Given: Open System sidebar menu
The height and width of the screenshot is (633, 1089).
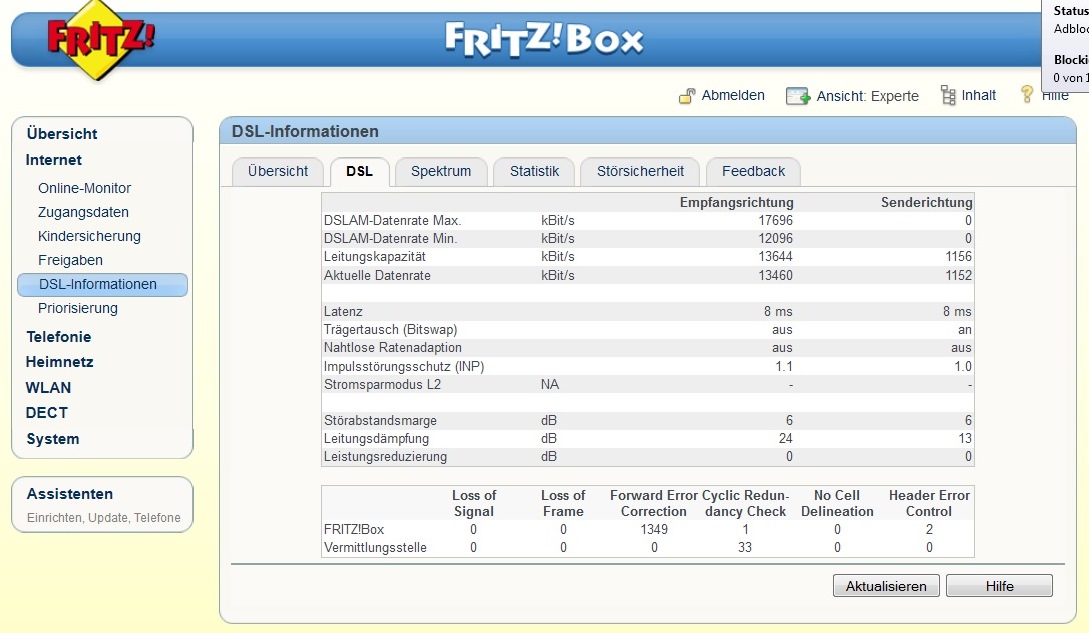Looking at the screenshot, I should click(x=53, y=438).
